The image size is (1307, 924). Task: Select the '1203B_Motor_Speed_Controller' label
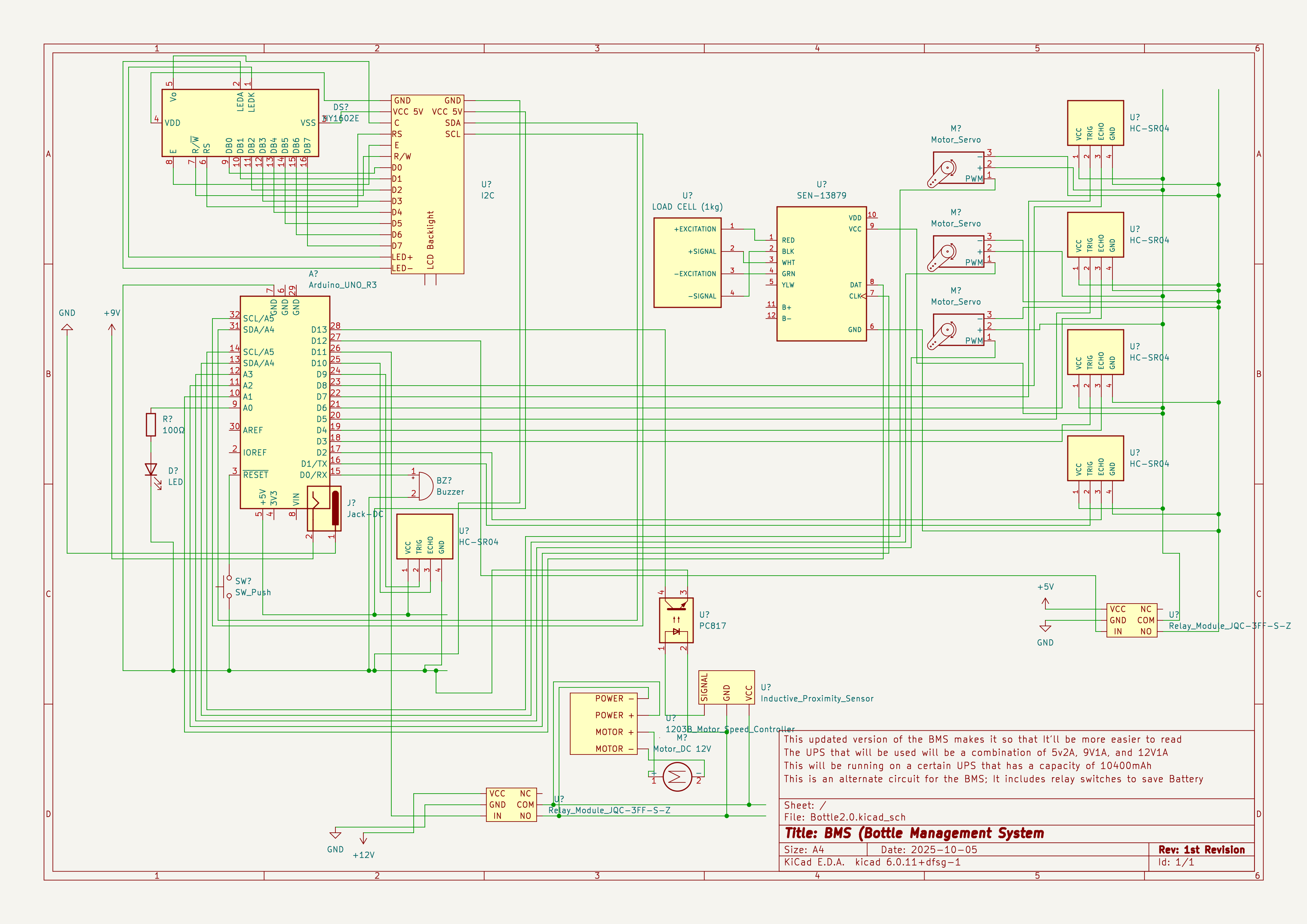(730, 730)
